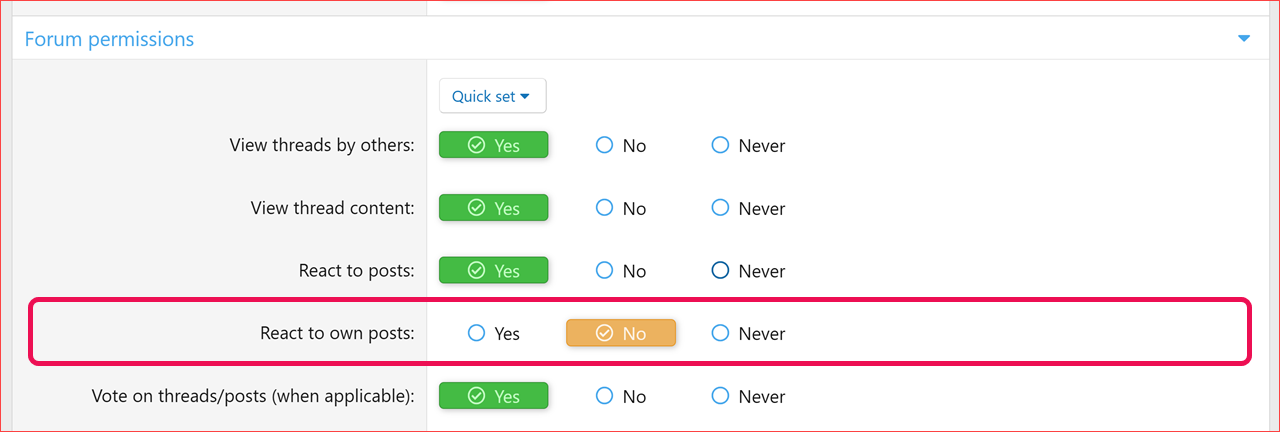Collapse the Forum permissions section arrow
The image size is (1280, 432).
[x=1244, y=39]
